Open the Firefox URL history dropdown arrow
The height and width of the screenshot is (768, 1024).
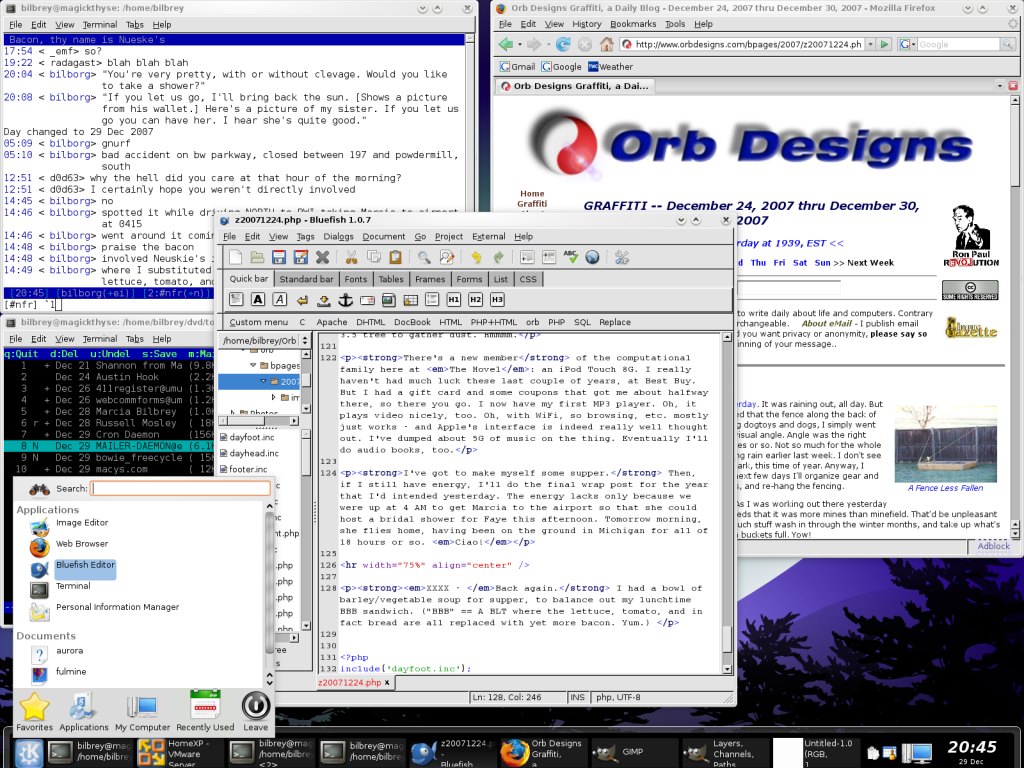[x=871, y=45]
